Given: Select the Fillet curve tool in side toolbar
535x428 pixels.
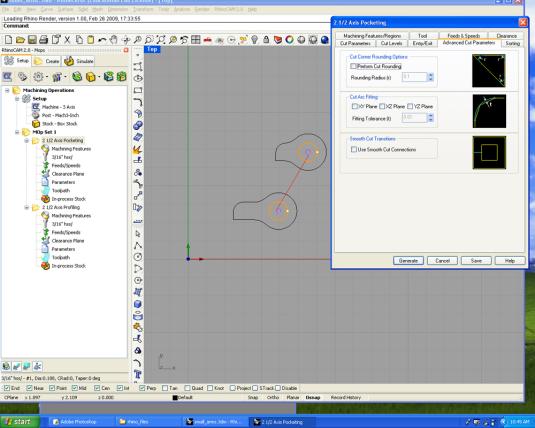Looking at the screenshot, I should pos(138,102).
